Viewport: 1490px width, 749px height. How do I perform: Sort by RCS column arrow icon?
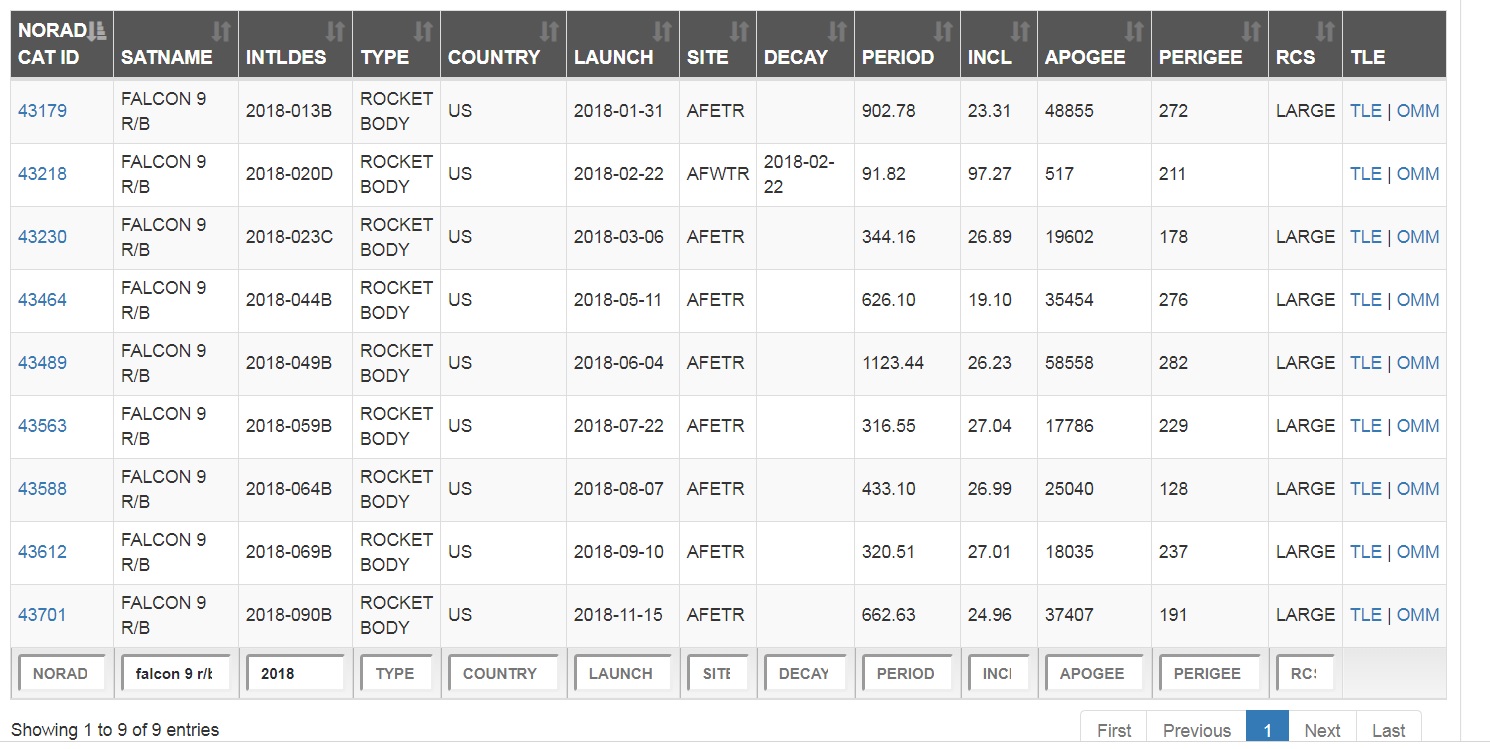point(1325,32)
